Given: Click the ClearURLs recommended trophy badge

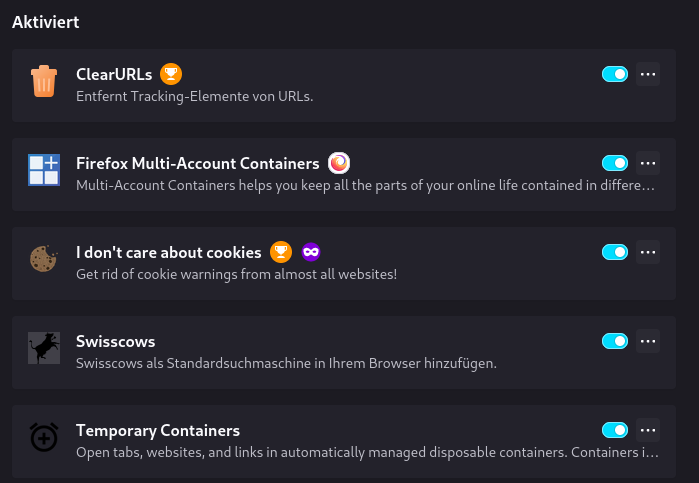Looking at the screenshot, I should (x=171, y=74).
